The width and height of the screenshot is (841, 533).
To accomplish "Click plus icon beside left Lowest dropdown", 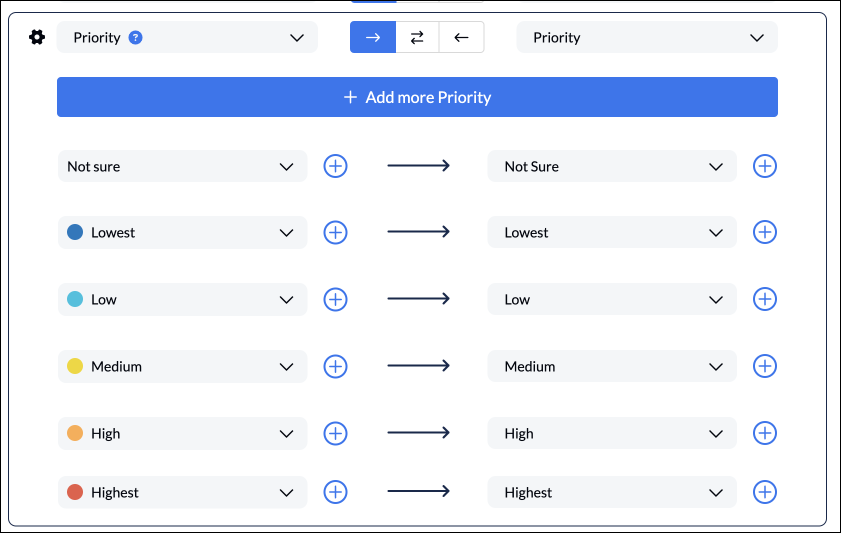I will [335, 233].
